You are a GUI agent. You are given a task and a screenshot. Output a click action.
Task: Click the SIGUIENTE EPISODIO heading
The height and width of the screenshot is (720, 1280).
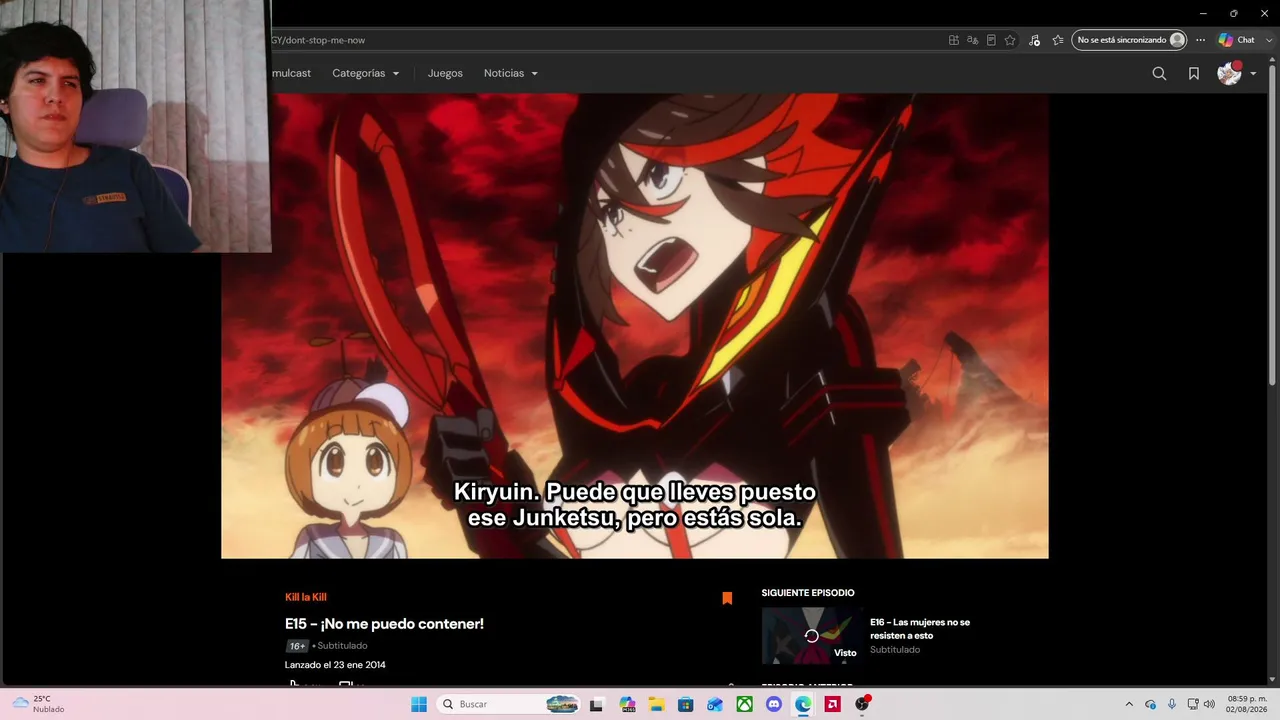(808, 593)
